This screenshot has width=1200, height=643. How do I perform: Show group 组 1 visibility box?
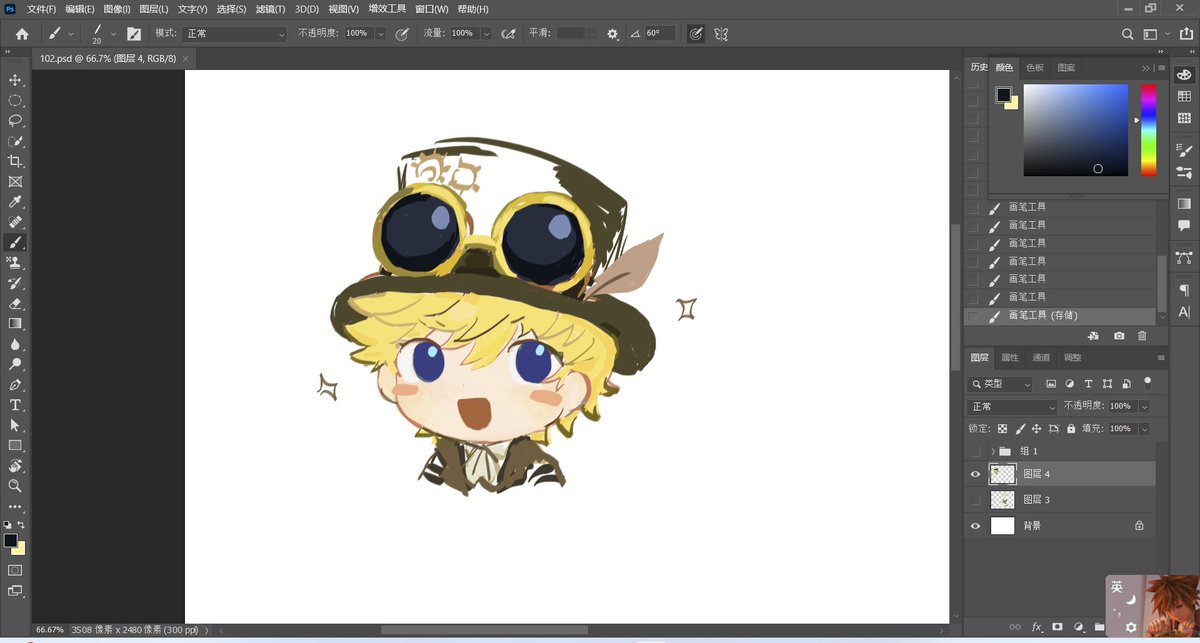click(976, 451)
